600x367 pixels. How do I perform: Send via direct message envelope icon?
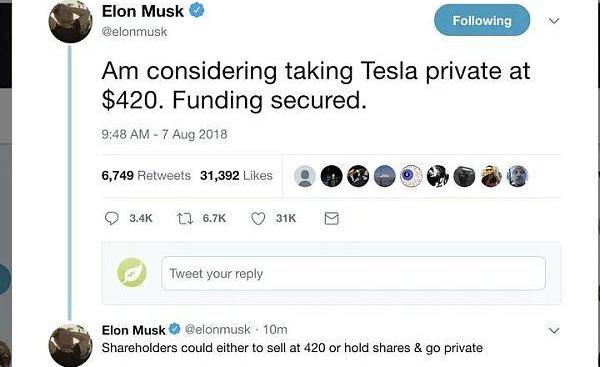pyautogui.click(x=331, y=219)
